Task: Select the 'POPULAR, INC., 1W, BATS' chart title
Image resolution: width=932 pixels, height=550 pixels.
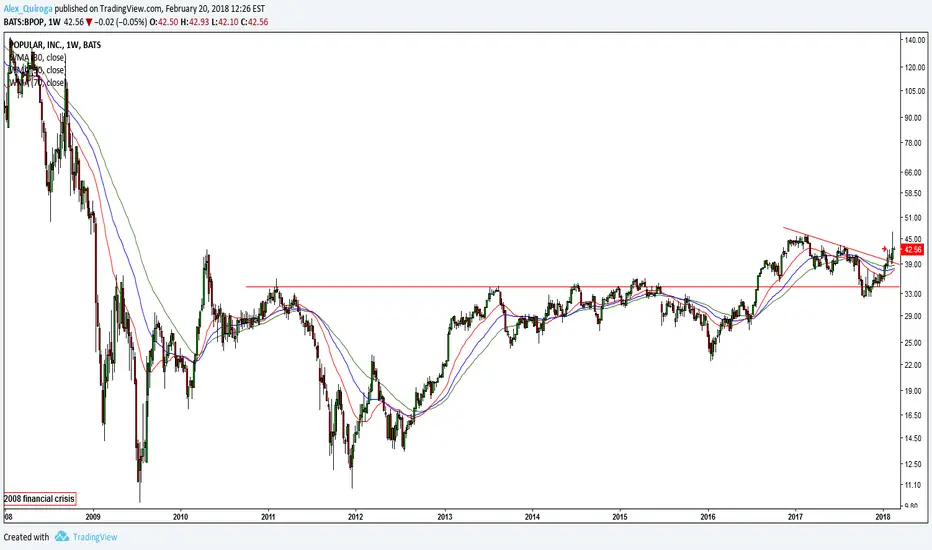Action: 55,45
